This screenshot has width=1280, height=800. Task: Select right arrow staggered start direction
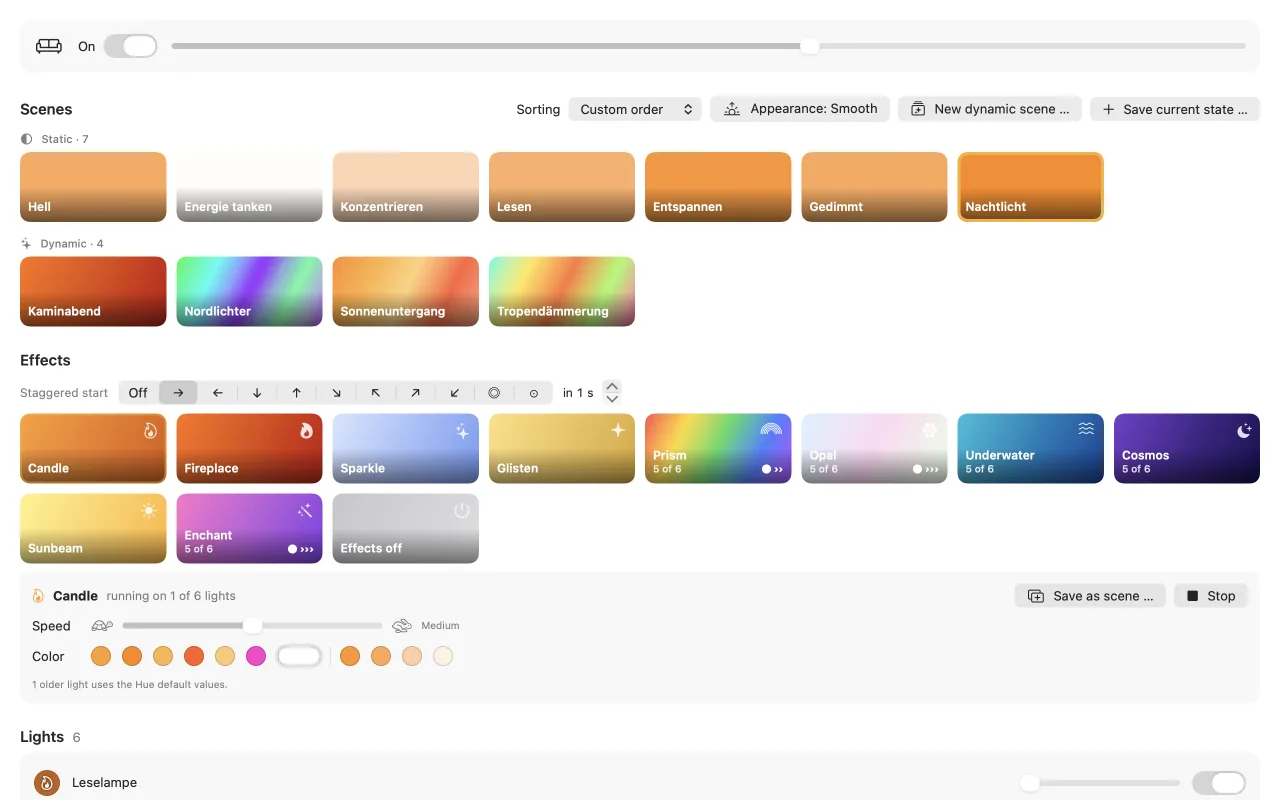178,393
